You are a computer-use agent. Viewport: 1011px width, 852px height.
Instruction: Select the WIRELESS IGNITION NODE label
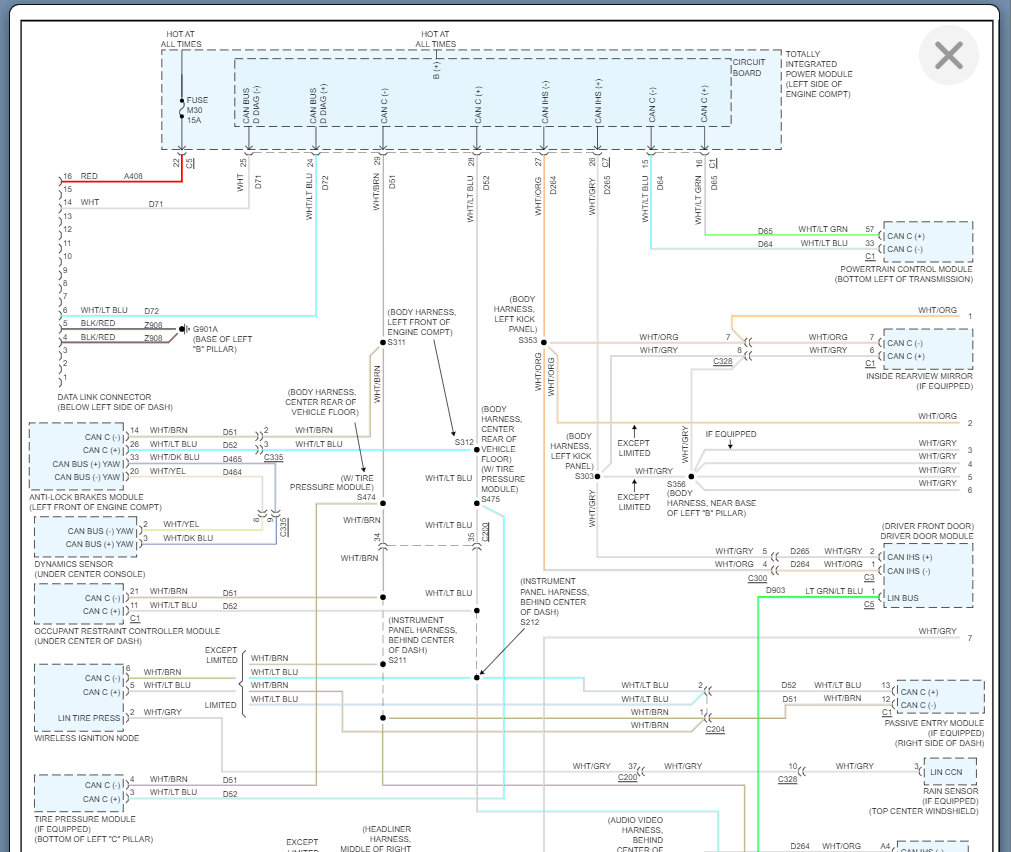(x=86, y=738)
